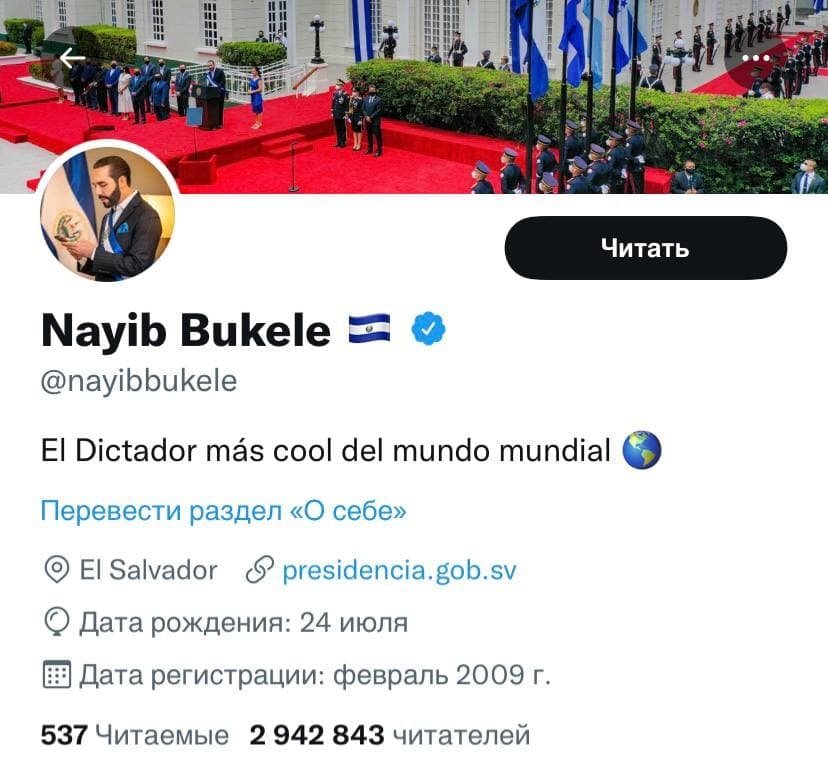Tap the back arrow icon
Viewport: 828px width, 776px height.
72,58
